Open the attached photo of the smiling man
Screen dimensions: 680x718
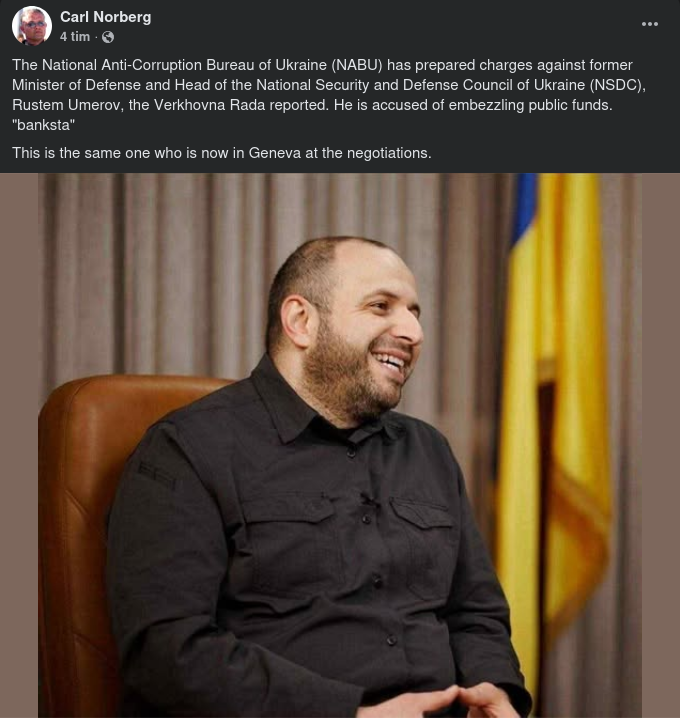[340, 445]
